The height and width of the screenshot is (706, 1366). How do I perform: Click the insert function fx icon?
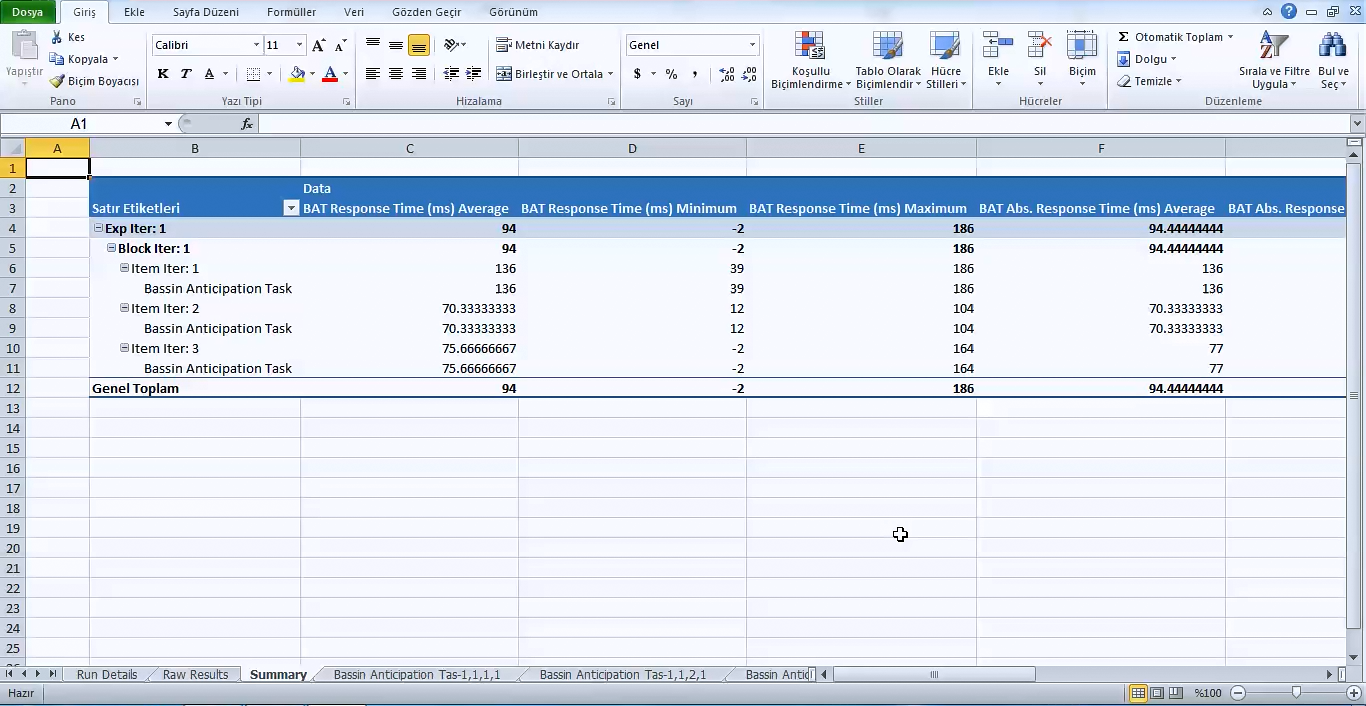click(247, 124)
